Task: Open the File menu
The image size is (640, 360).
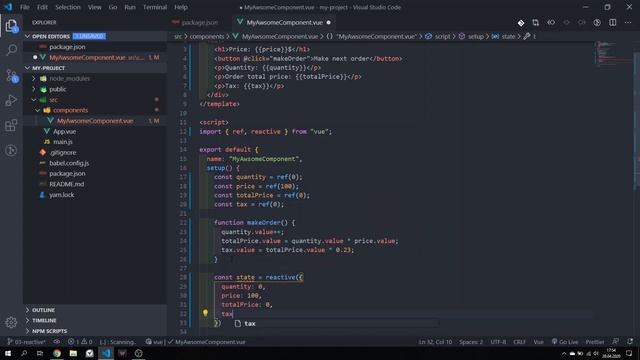Action: pyautogui.click(x=24, y=7)
